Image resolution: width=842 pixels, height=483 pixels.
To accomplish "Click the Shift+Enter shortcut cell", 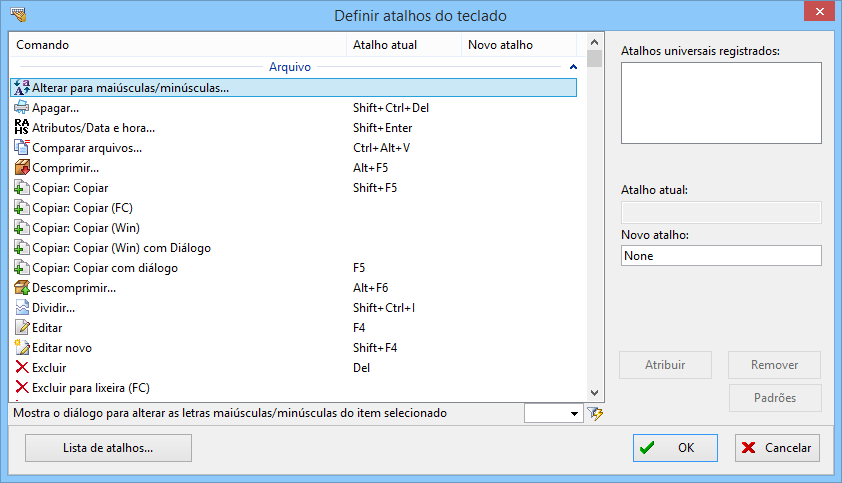I will (x=382, y=127).
